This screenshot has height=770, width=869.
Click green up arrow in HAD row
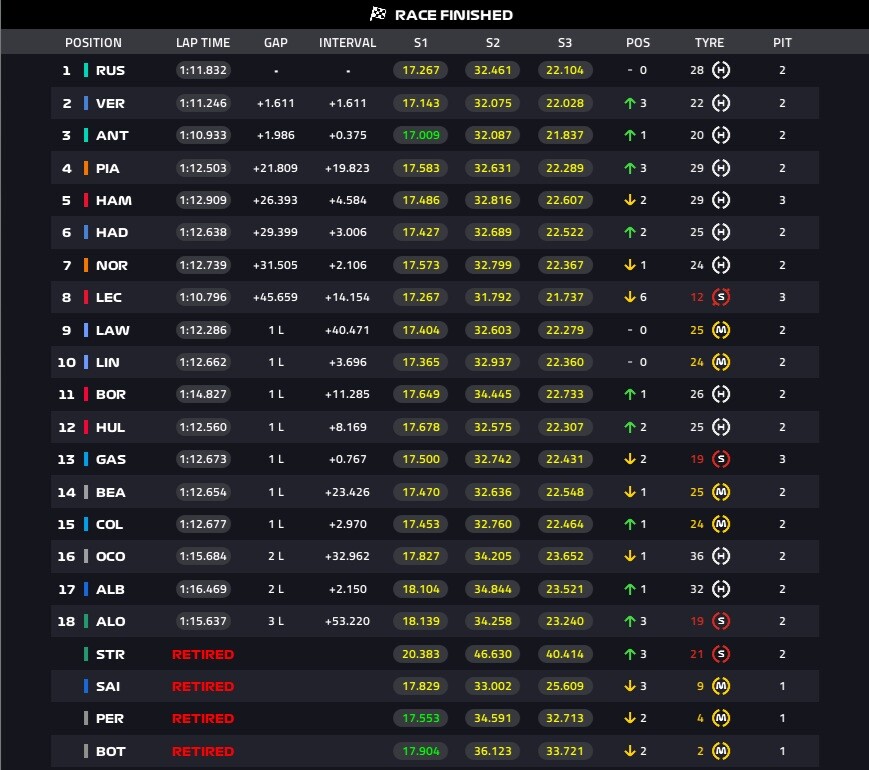[630, 232]
